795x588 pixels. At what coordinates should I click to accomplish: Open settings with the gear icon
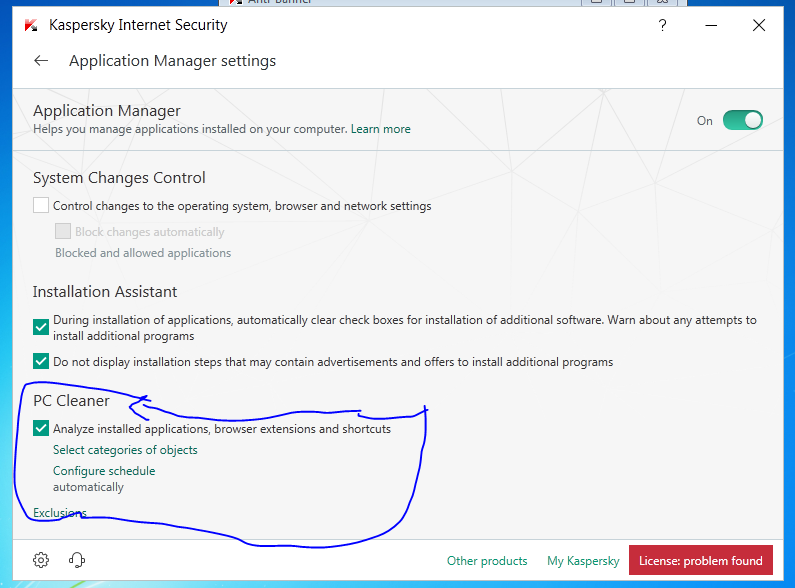(x=41, y=560)
